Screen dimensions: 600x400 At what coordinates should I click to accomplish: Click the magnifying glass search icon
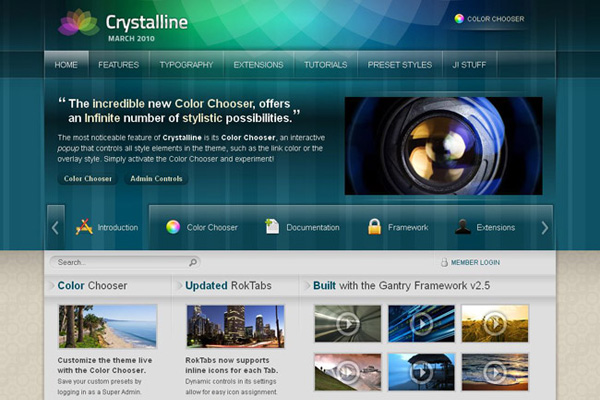tap(193, 262)
